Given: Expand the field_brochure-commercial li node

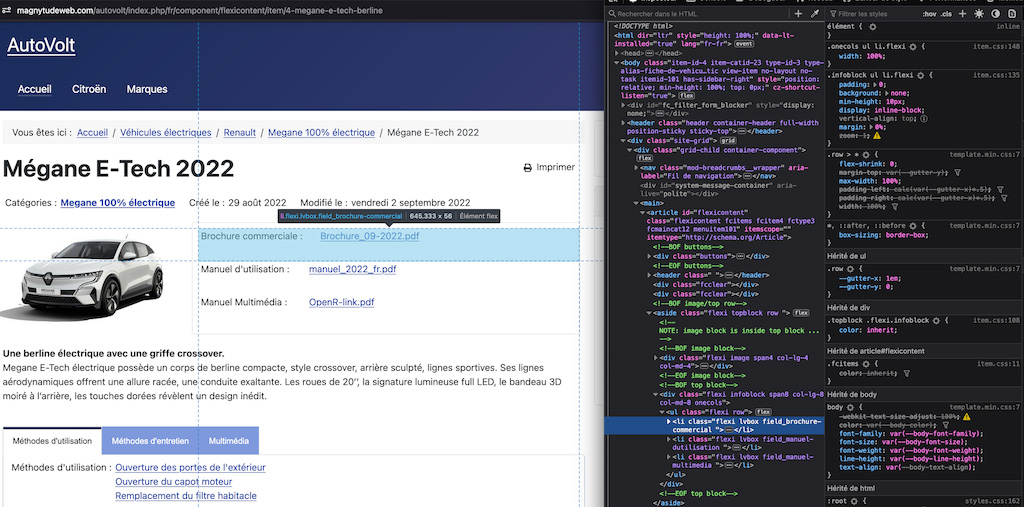Looking at the screenshot, I should point(668,422).
